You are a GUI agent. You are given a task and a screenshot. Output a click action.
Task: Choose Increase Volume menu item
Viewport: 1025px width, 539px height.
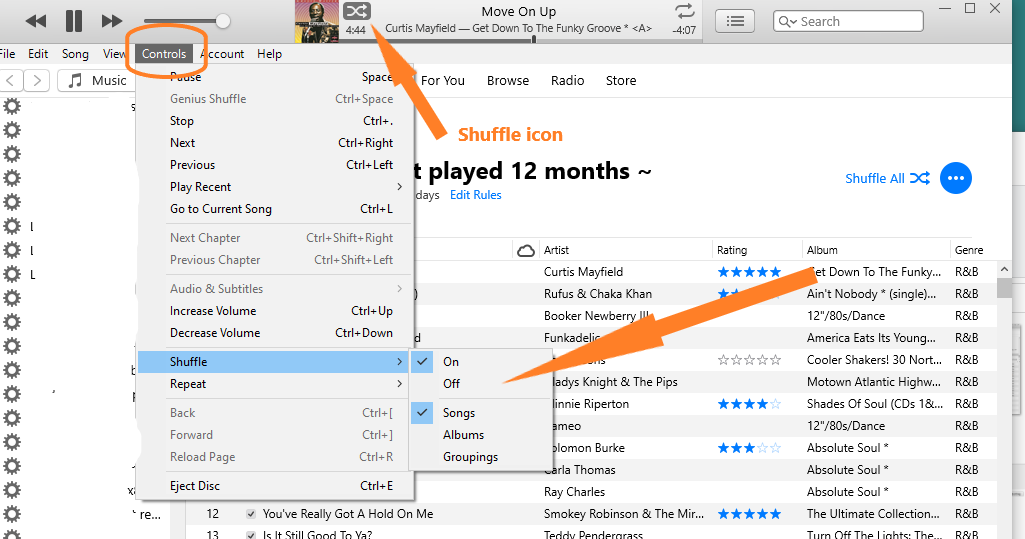click(x=275, y=311)
